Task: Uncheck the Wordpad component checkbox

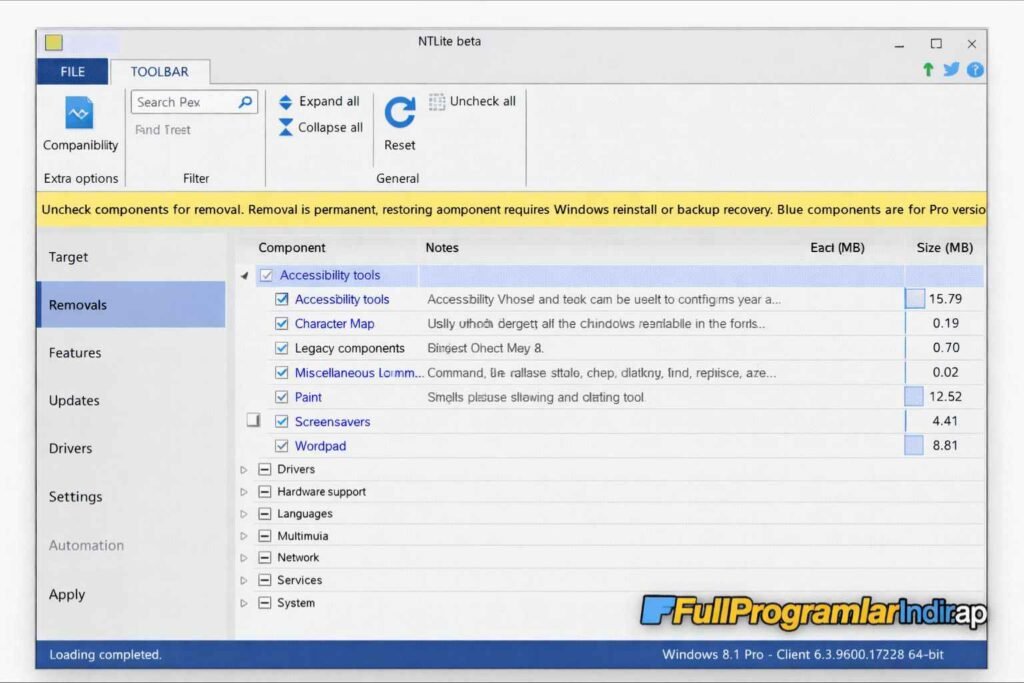Action: click(x=282, y=446)
